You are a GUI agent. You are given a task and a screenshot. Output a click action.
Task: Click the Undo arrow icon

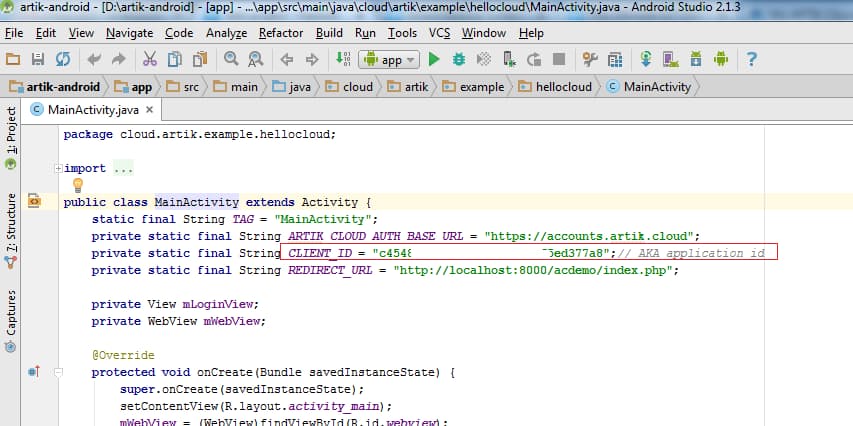point(94,59)
